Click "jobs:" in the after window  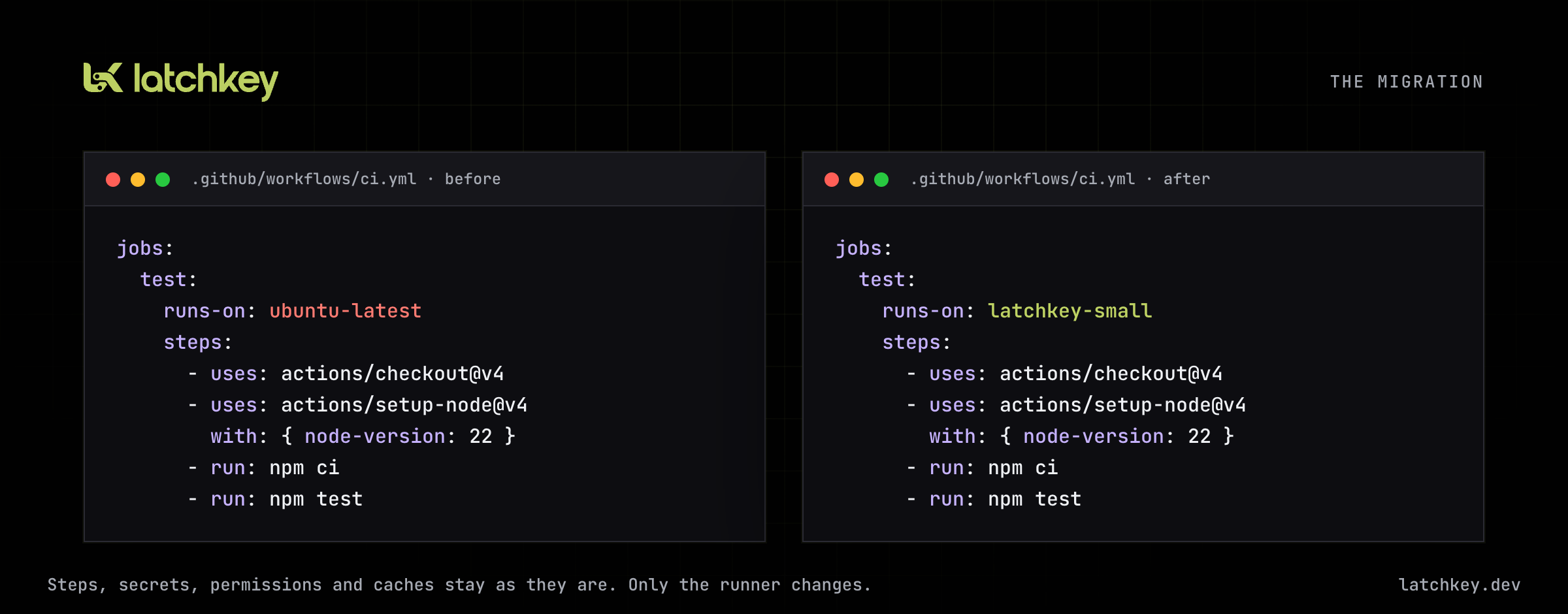(864, 249)
